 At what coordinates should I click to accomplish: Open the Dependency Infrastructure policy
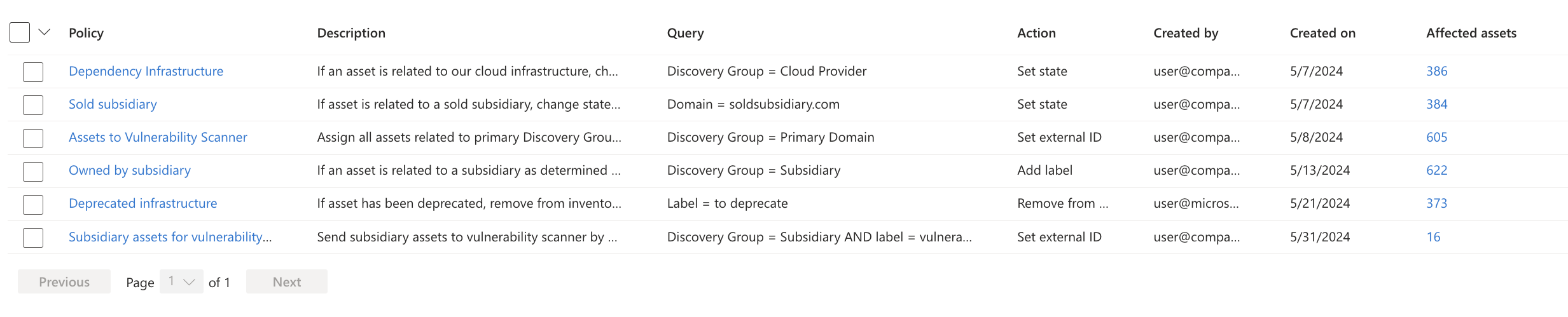pos(146,71)
